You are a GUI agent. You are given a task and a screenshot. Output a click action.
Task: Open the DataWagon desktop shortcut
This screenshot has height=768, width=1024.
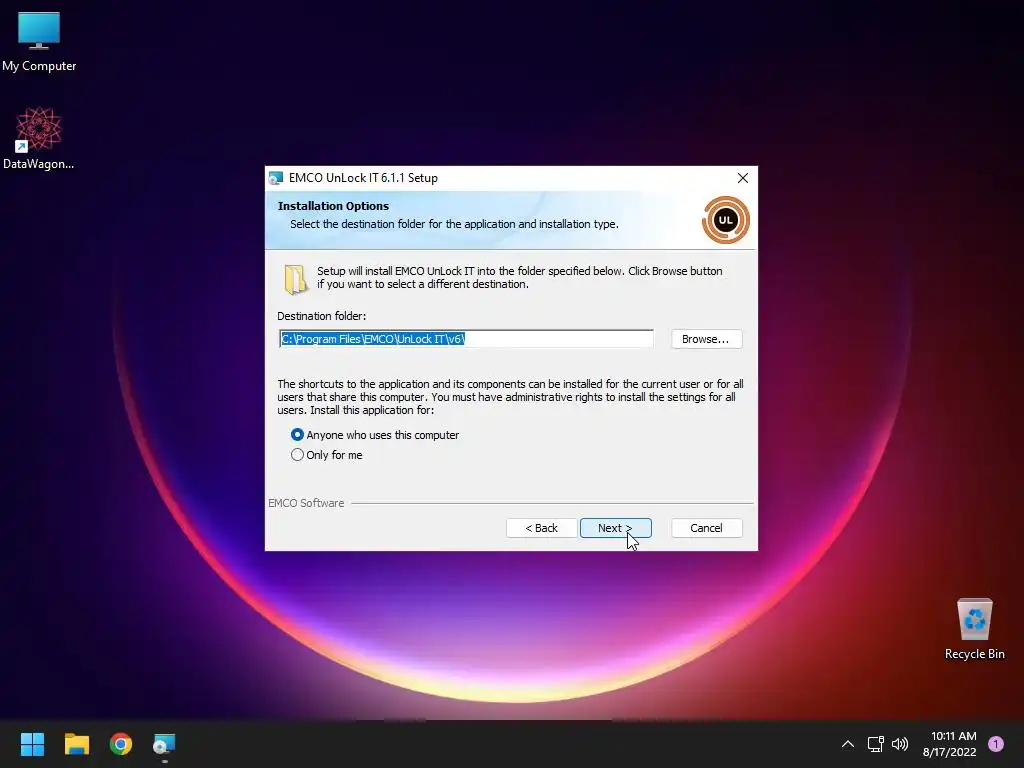(x=39, y=138)
